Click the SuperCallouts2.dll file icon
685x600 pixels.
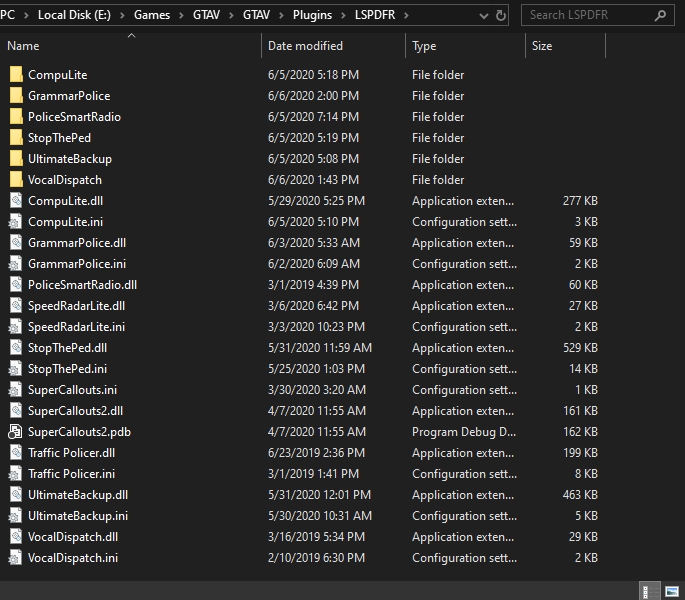(16, 410)
